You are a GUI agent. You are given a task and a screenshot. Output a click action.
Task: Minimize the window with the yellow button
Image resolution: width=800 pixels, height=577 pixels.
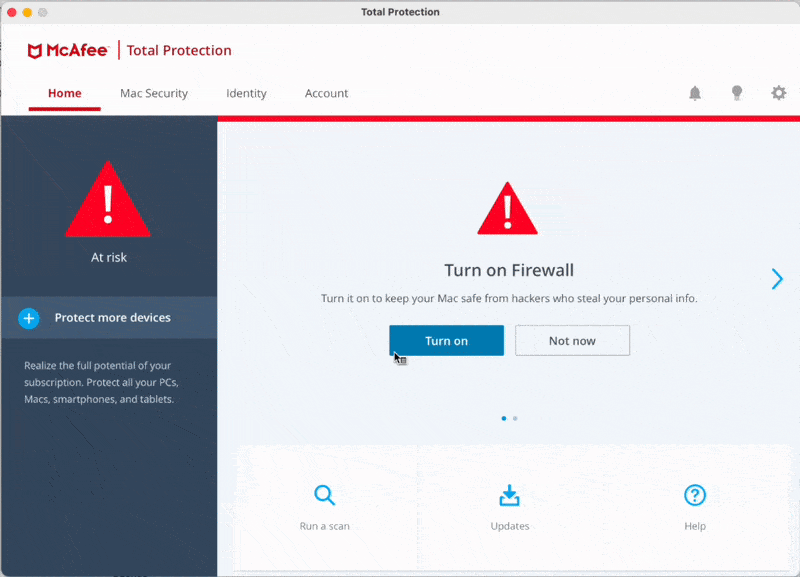pos(27,12)
